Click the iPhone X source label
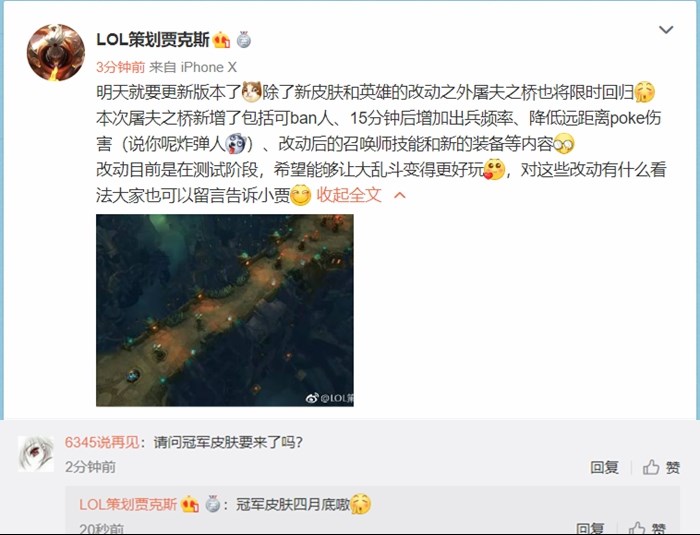The height and width of the screenshot is (535, 700). tap(208, 67)
